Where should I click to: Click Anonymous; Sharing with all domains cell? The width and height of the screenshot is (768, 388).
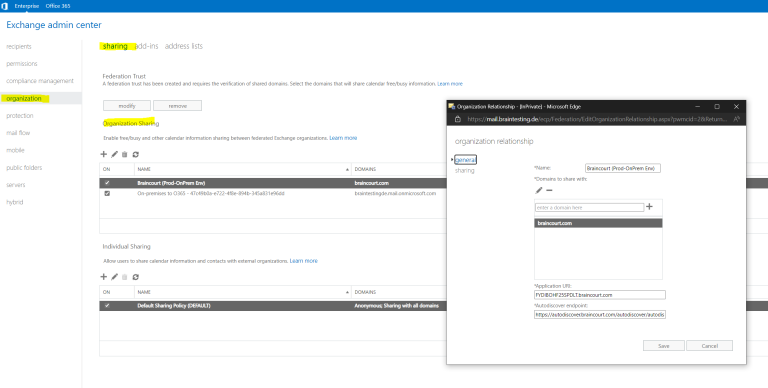click(397, 306)
